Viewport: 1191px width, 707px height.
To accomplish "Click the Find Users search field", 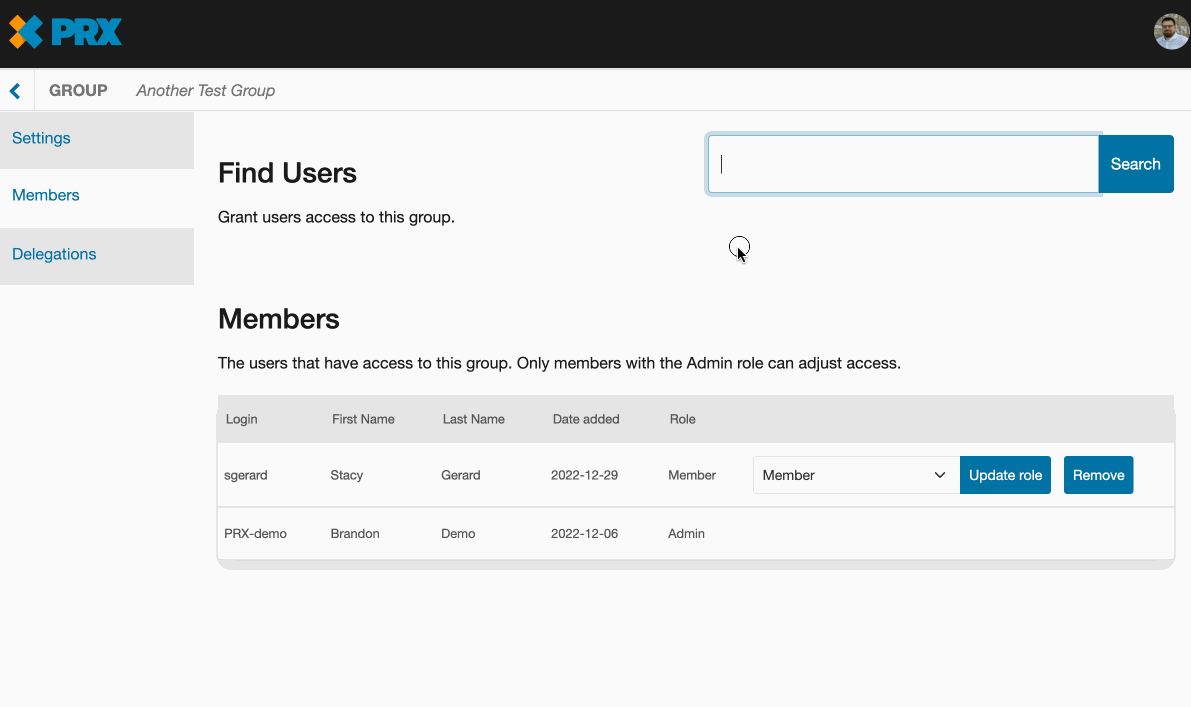I will (x=900, y=163).
